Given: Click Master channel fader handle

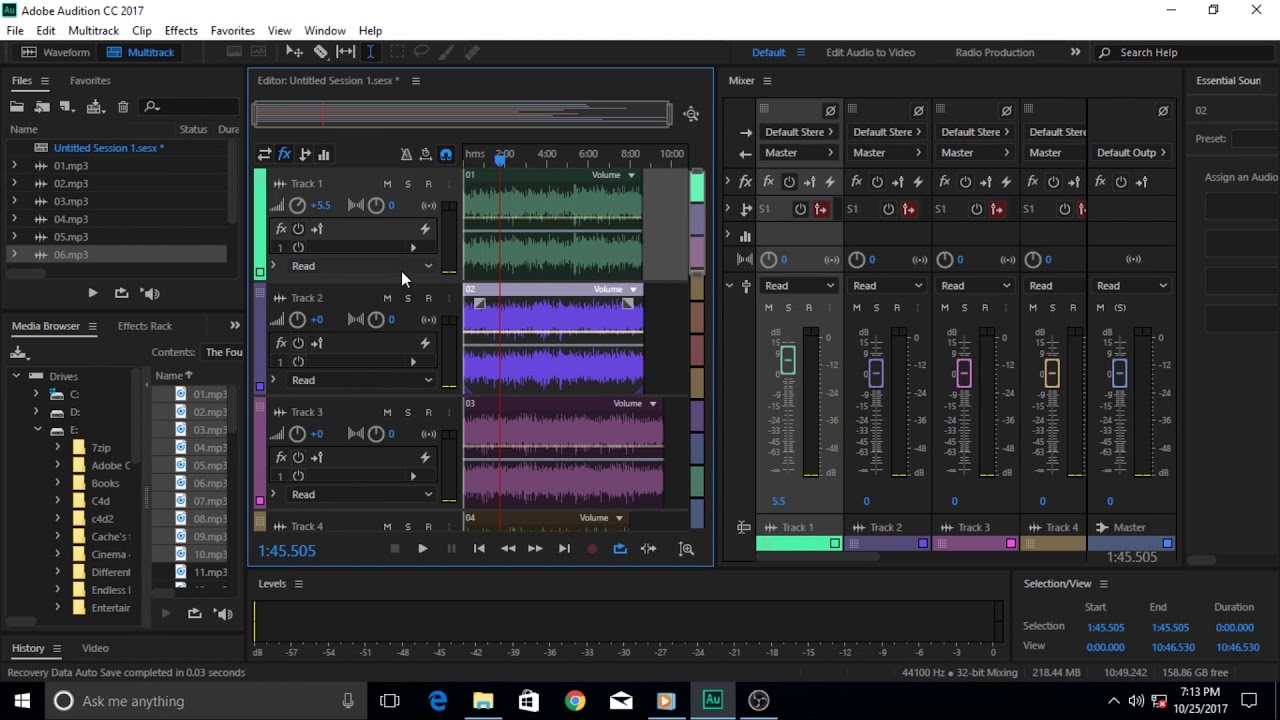Looking at the screenshot, I should (1120, 374).
